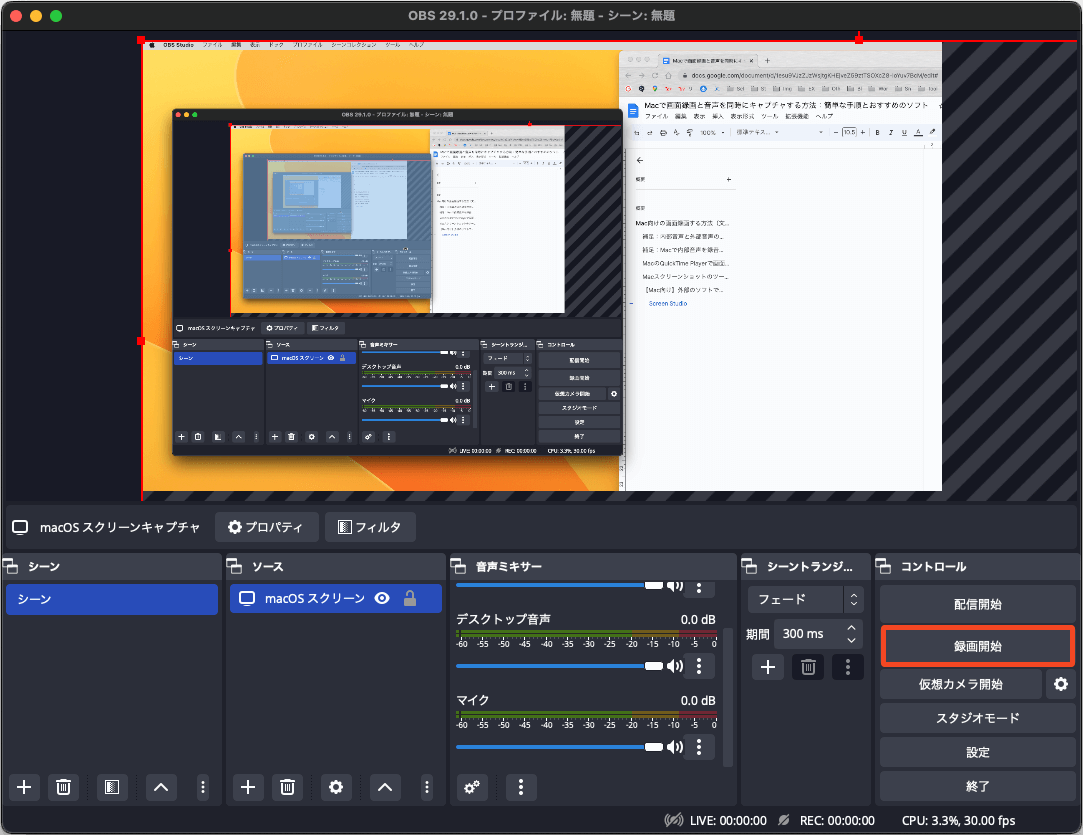Select macOS スクリーン source row
Viewport: 1083px width, 835px height.
(x=336, y=598)
